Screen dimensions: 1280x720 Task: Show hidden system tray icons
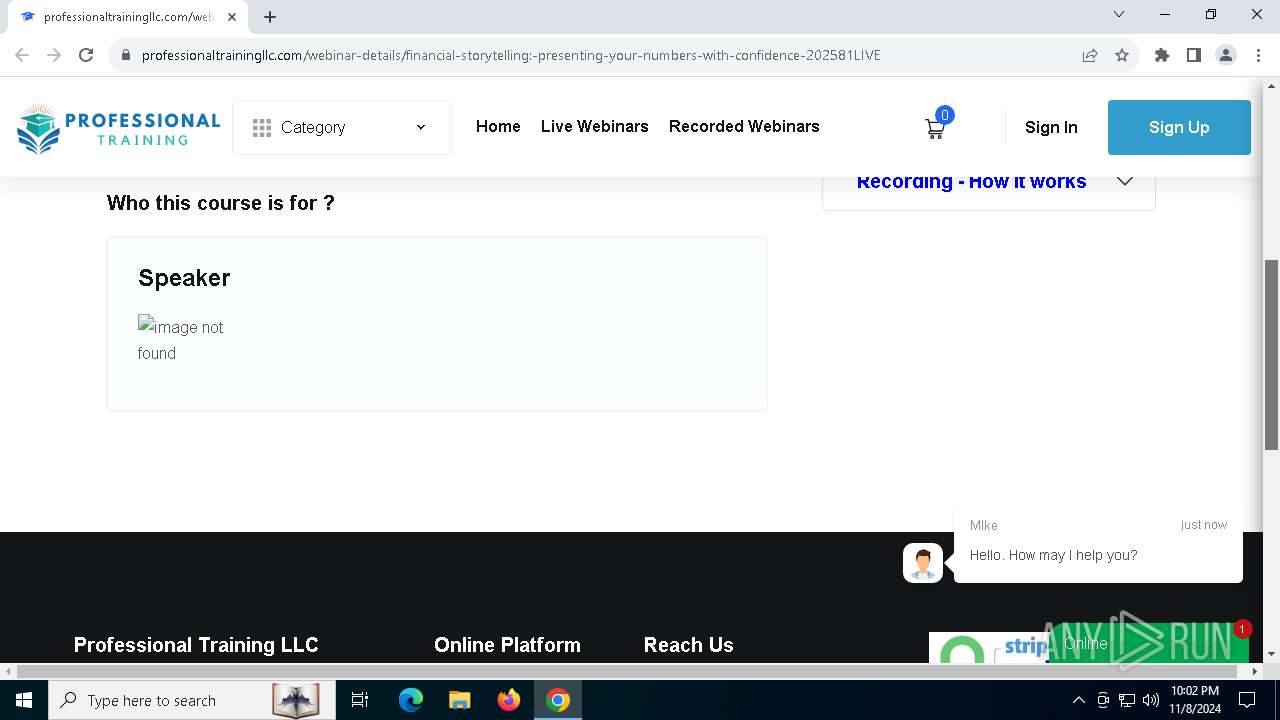1078,700
